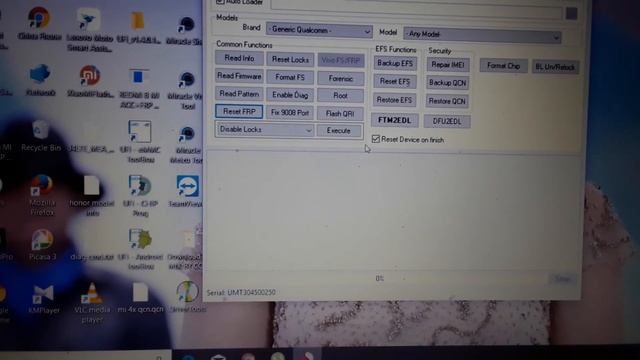Expand the Disable Locks dropdown

[264, 130]
